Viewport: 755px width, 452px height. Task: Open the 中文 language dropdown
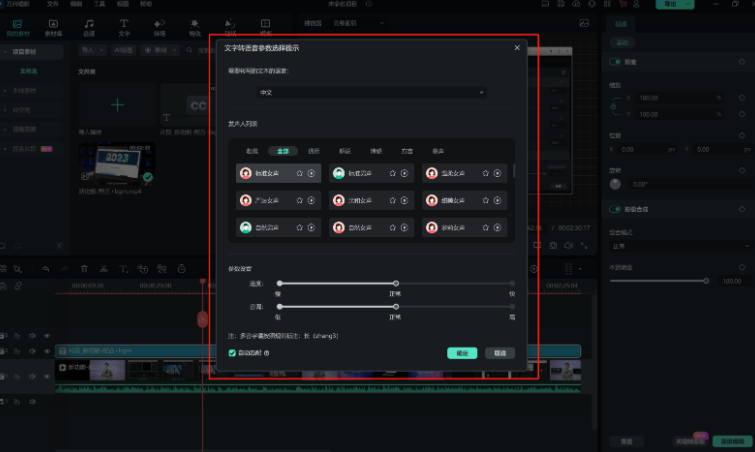click(x=371, y=92)
